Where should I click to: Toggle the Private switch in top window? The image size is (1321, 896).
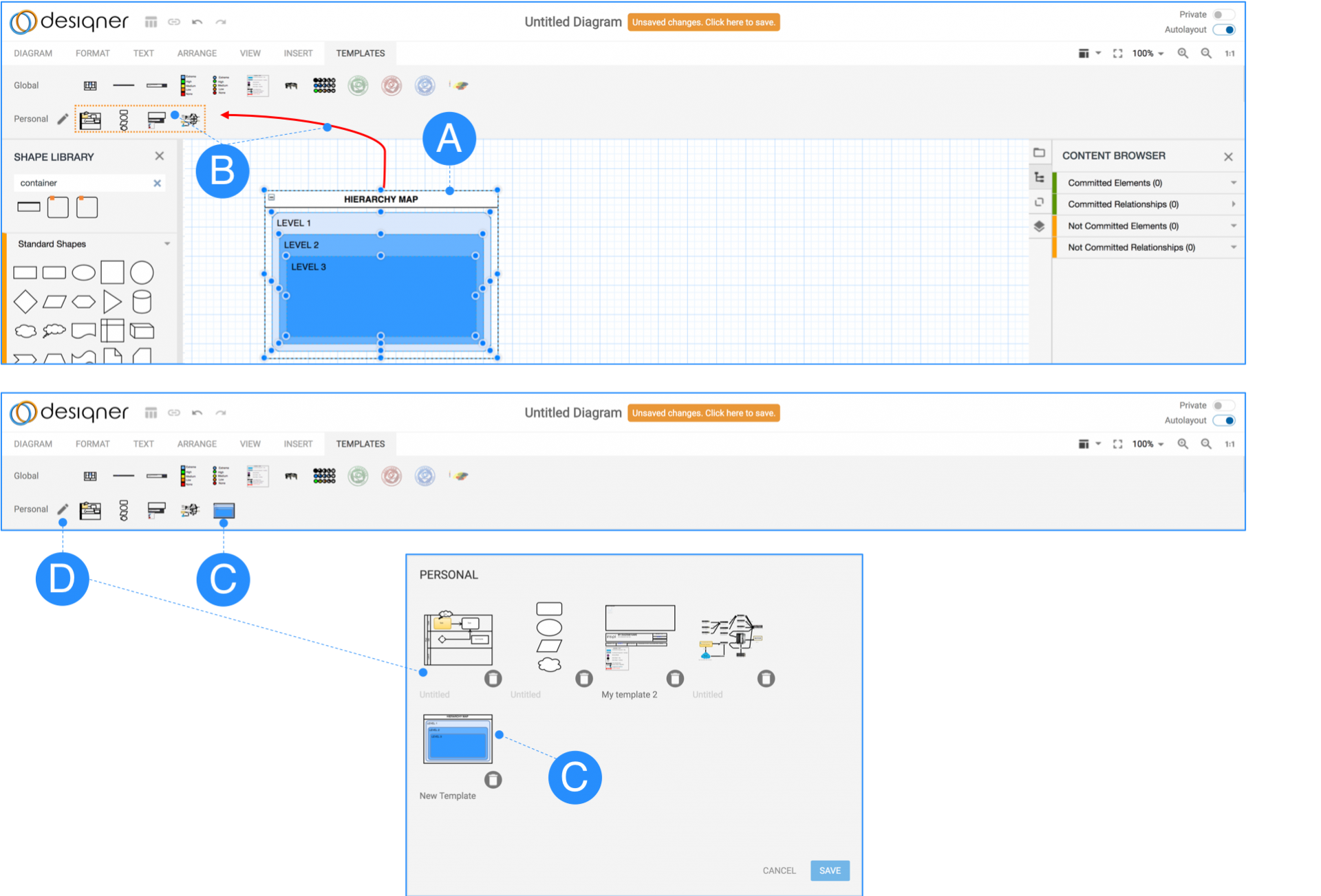coord(1223,14)
